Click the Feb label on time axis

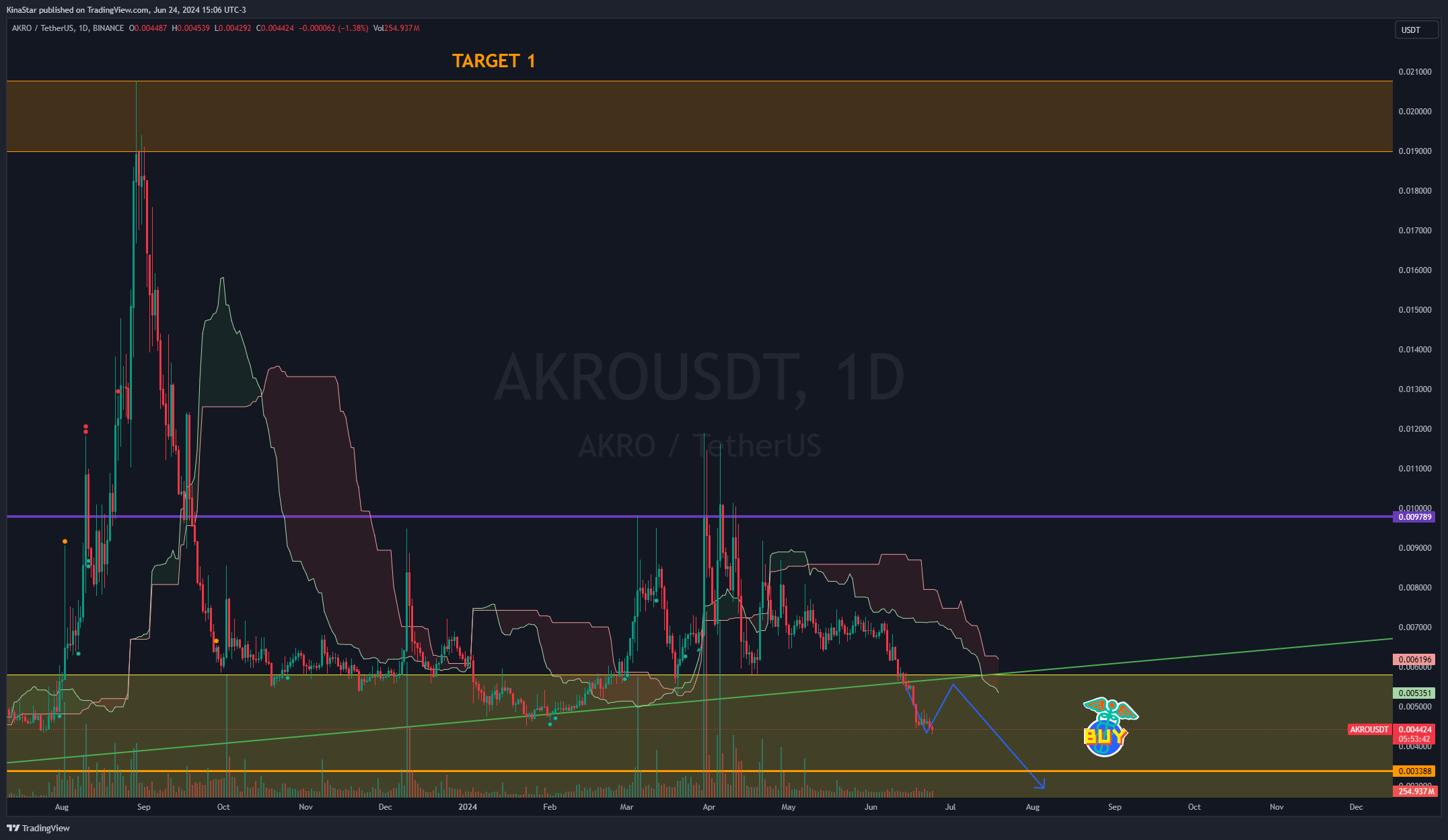point(550,807)
